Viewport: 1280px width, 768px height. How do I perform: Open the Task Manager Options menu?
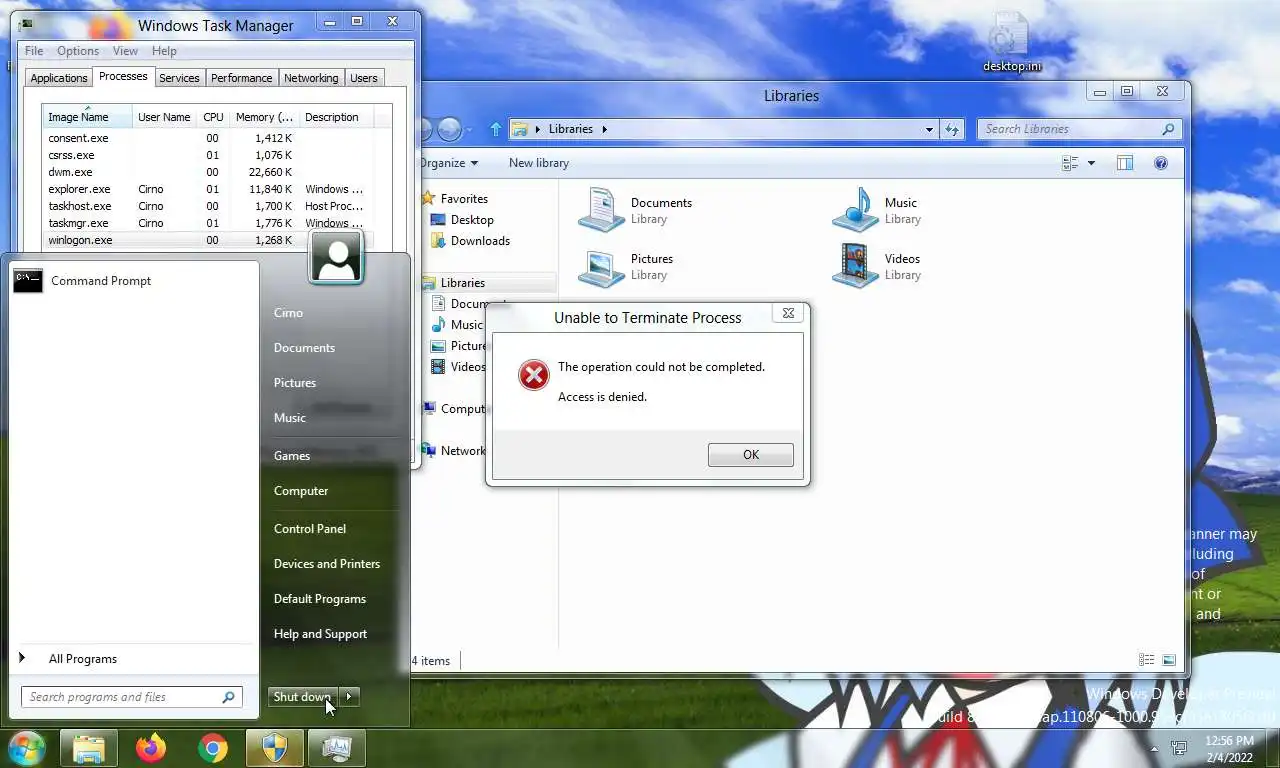(78, 51)
